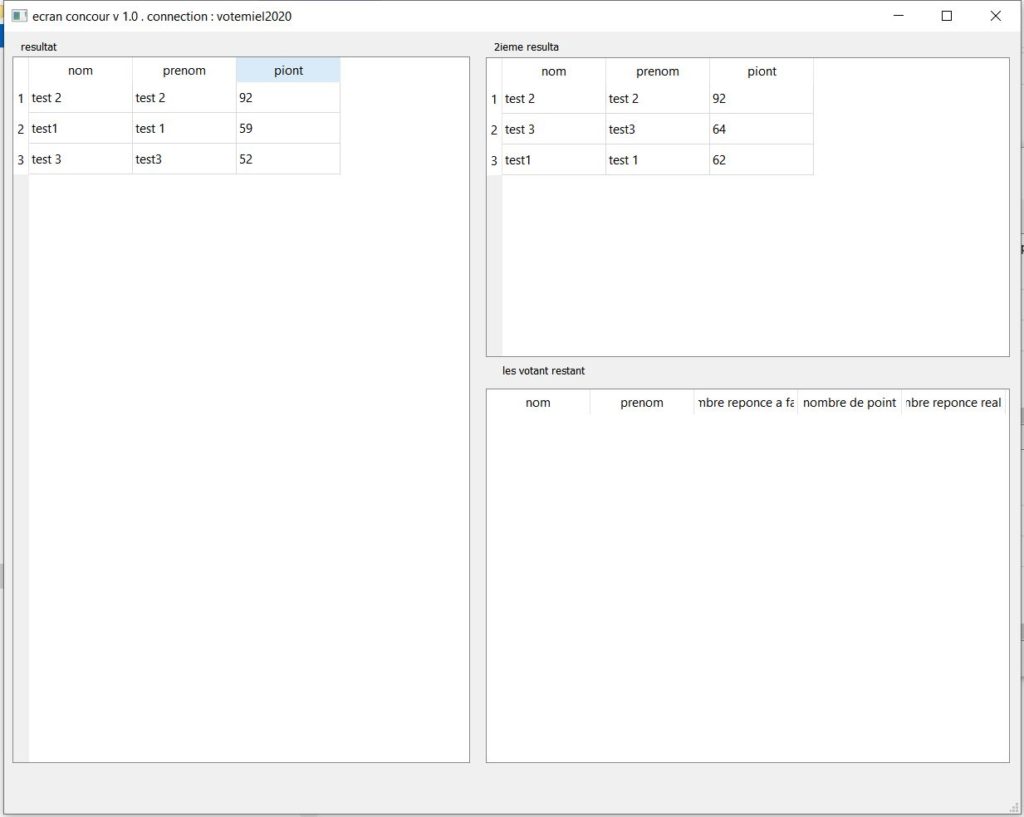Sort resultat table by piont column
1024x817 pixels.
click(x=288, y=71)
